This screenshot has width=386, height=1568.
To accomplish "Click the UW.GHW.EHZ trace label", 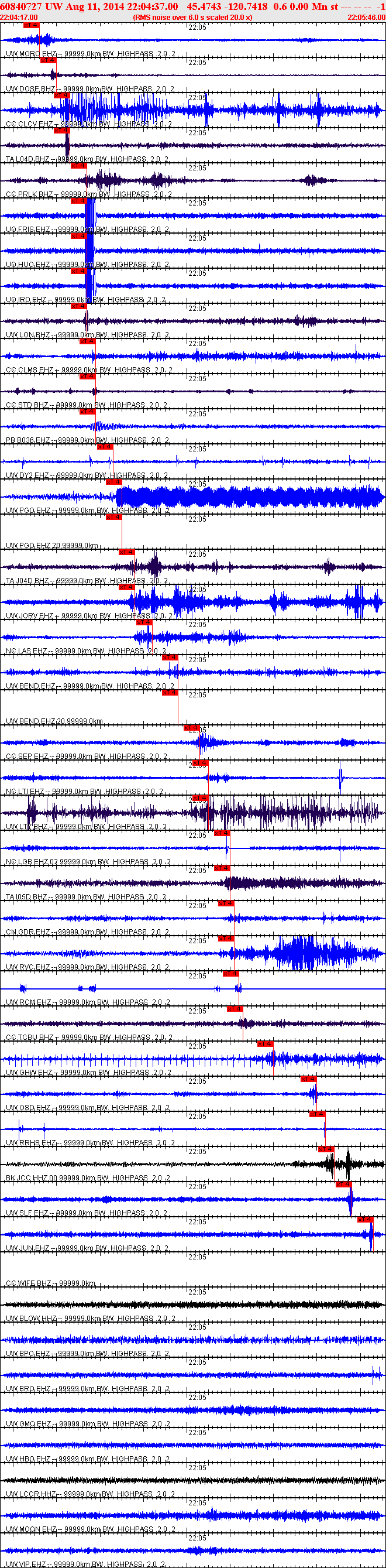I will [89, 1073].
